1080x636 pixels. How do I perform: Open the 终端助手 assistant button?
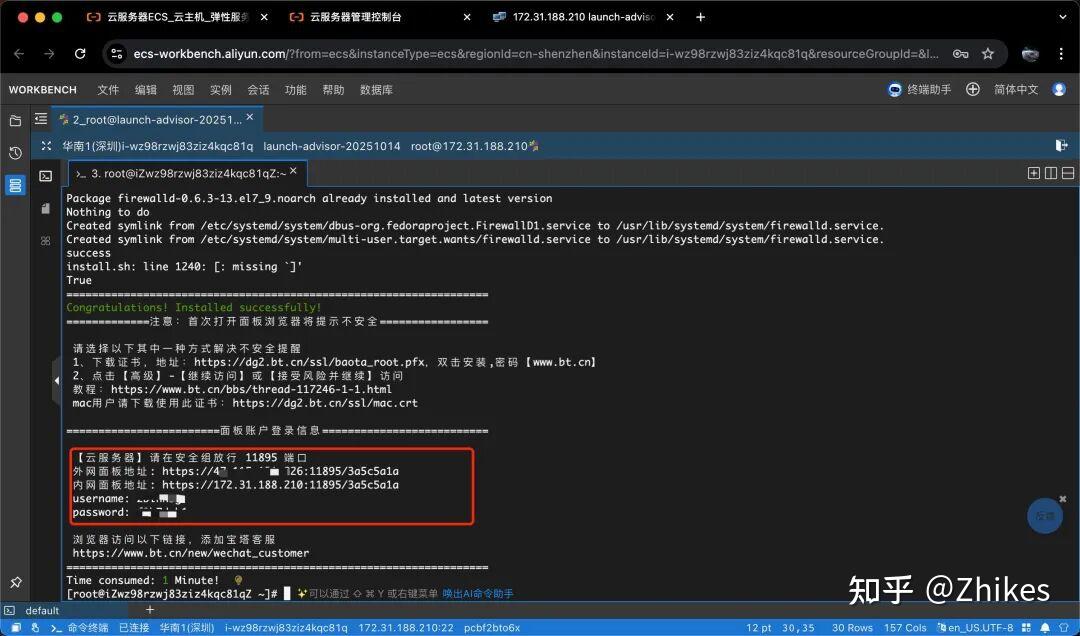[x=920, y=90]
